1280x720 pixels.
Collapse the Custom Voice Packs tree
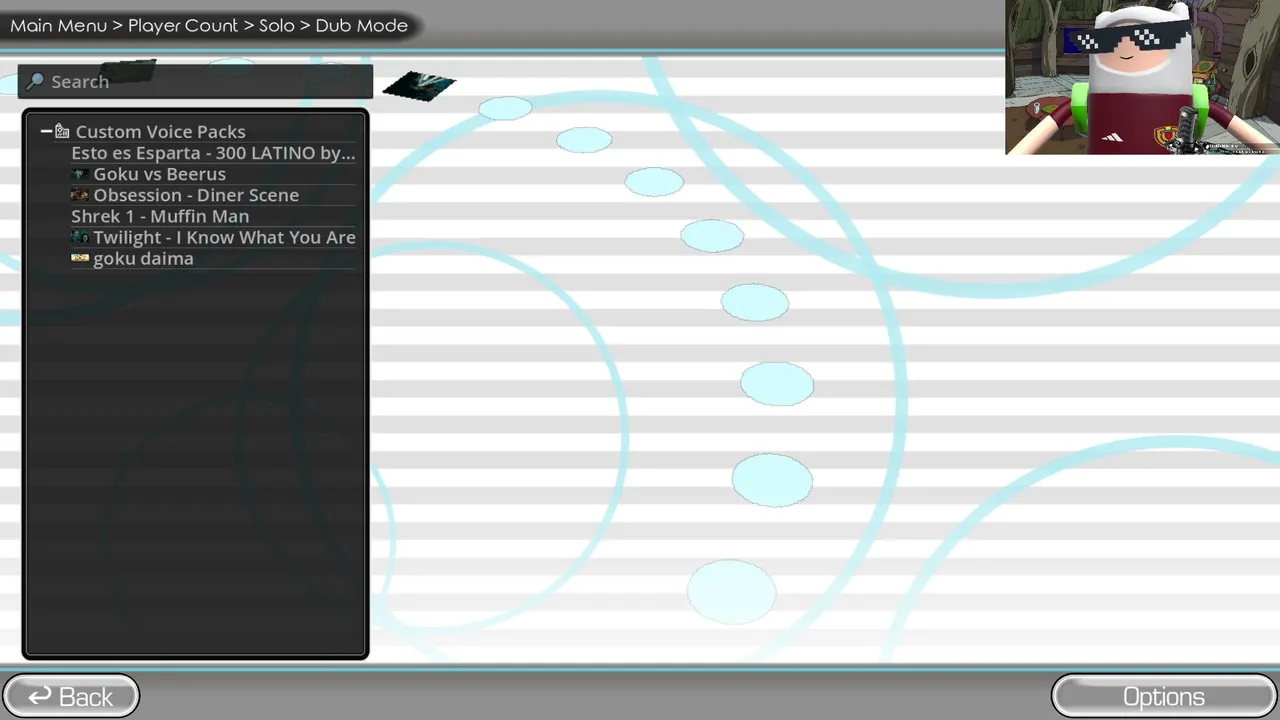point(46,131)
